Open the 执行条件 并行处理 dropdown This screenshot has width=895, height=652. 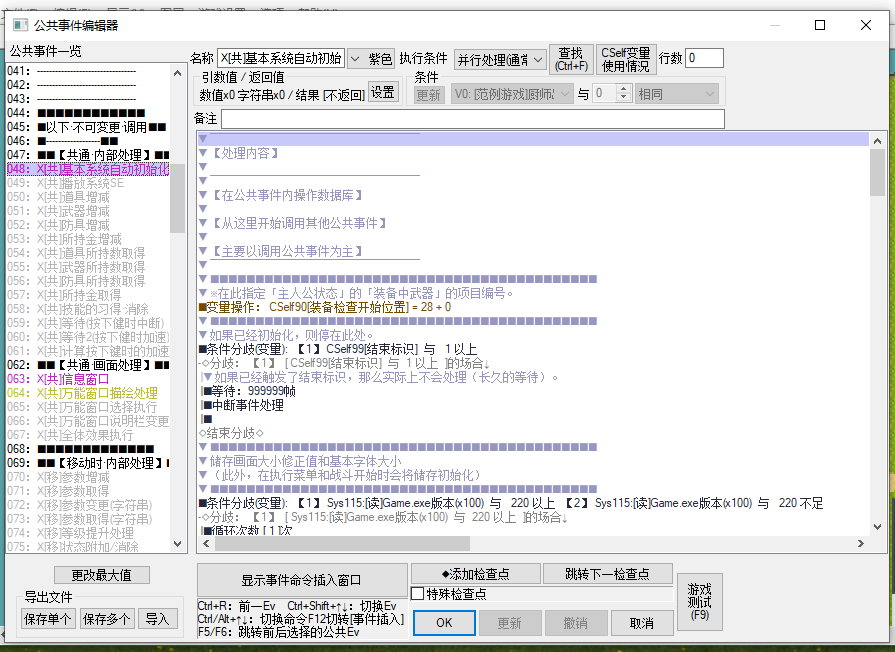[500, 59]
